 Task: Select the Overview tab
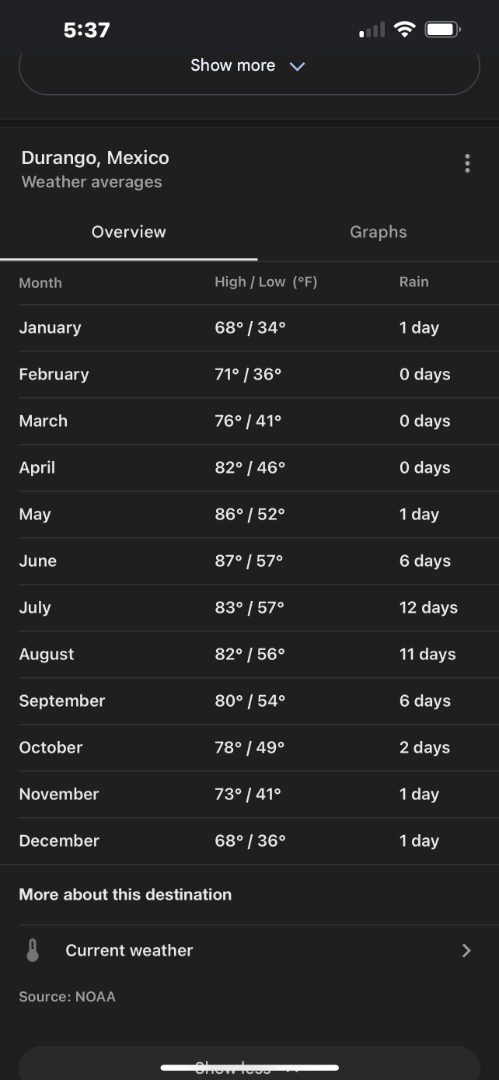tap(129, 232)
